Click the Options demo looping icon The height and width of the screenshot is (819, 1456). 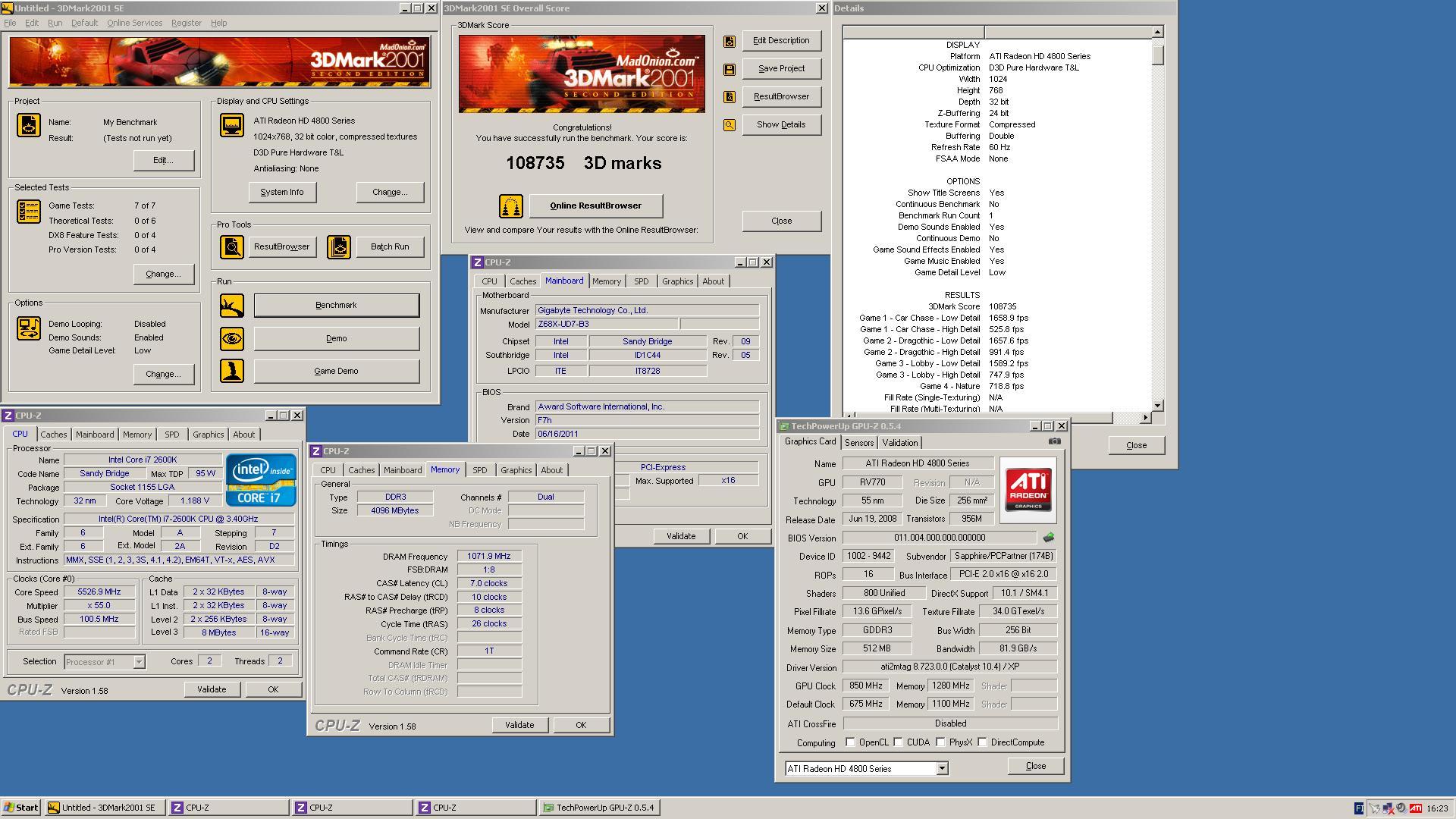(x=29, y=328)
